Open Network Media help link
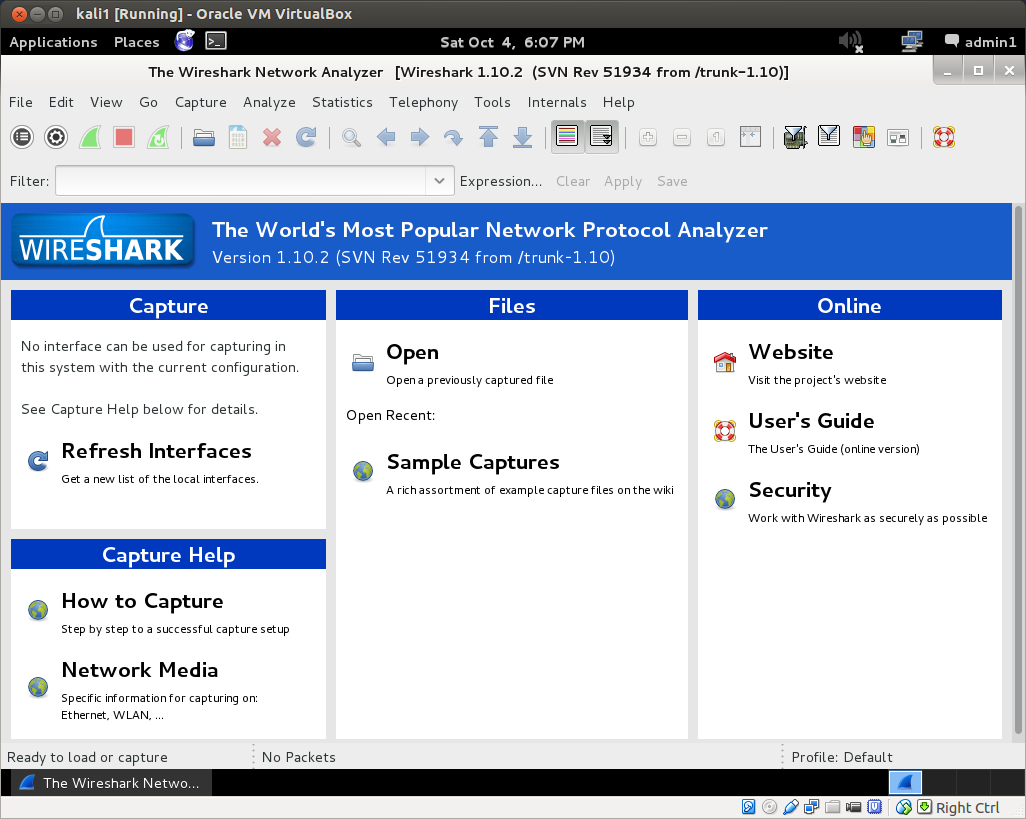1026x819 pixels. click(x=140, y=670)
